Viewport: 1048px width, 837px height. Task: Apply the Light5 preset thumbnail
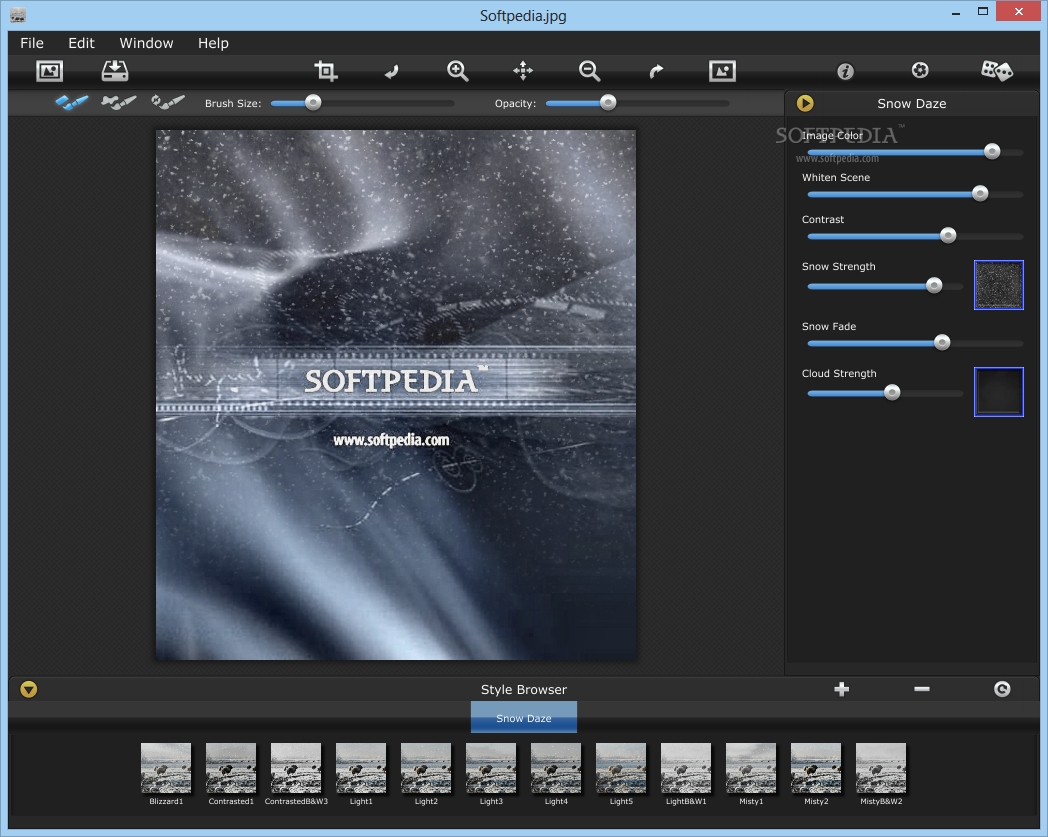pyautogui.click(x=621, y=768)
